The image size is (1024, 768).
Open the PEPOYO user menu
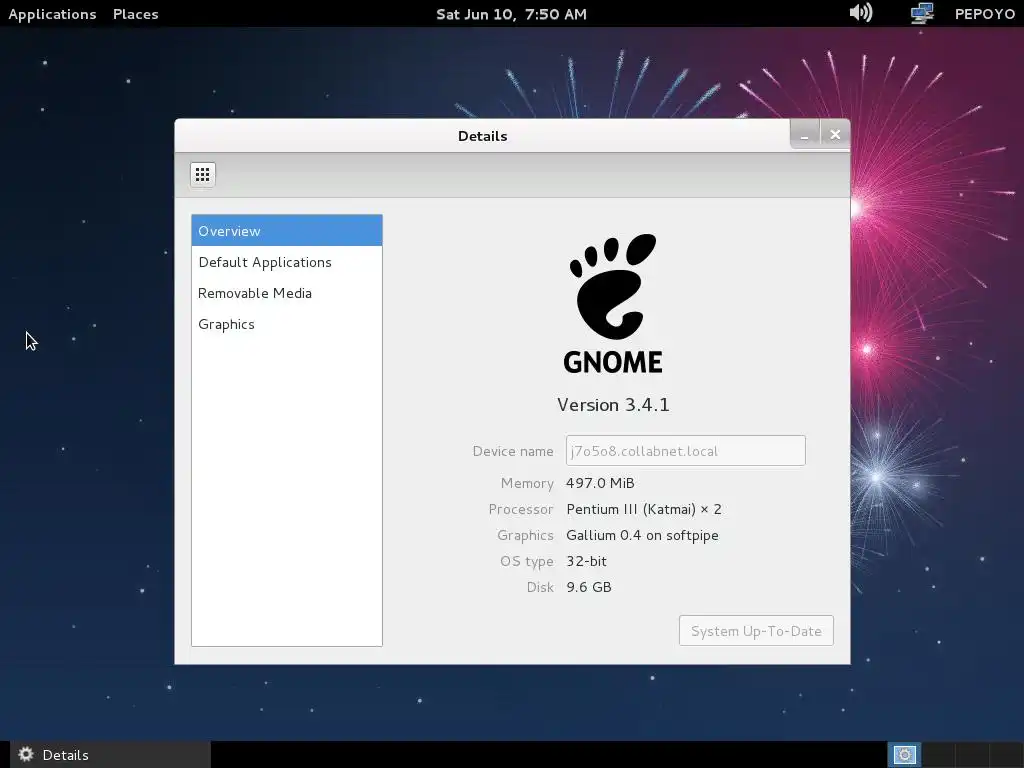click(985, 14)
